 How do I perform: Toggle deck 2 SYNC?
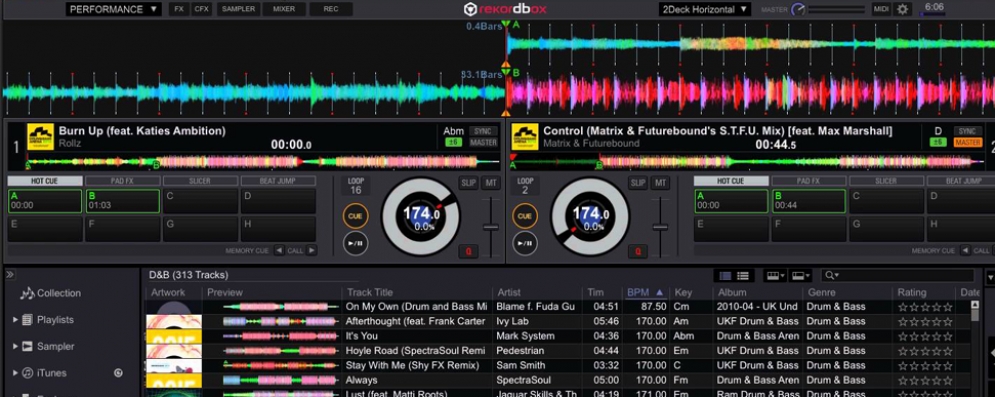point(968,131)
